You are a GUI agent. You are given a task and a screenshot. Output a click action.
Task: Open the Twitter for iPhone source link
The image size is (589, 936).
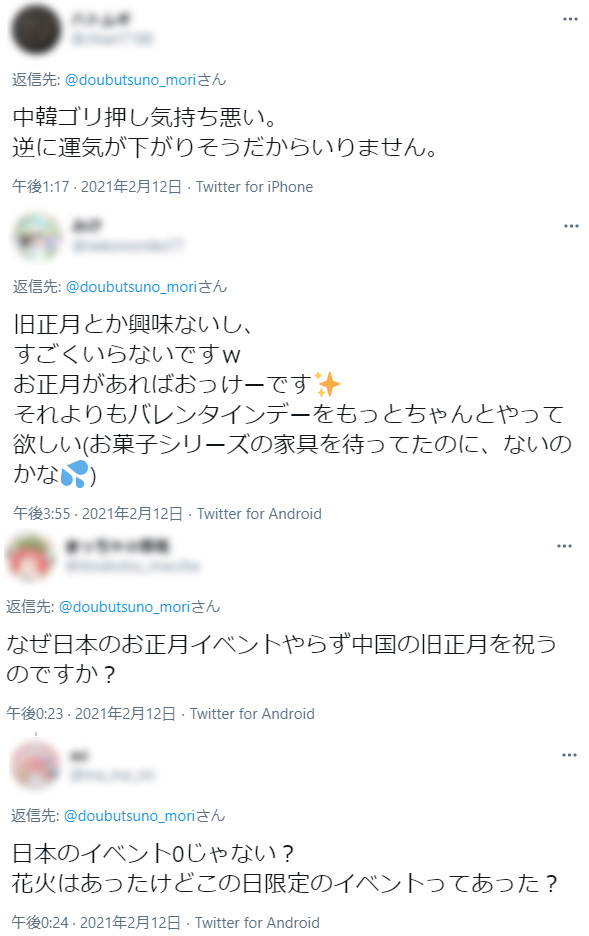(254, 187)
